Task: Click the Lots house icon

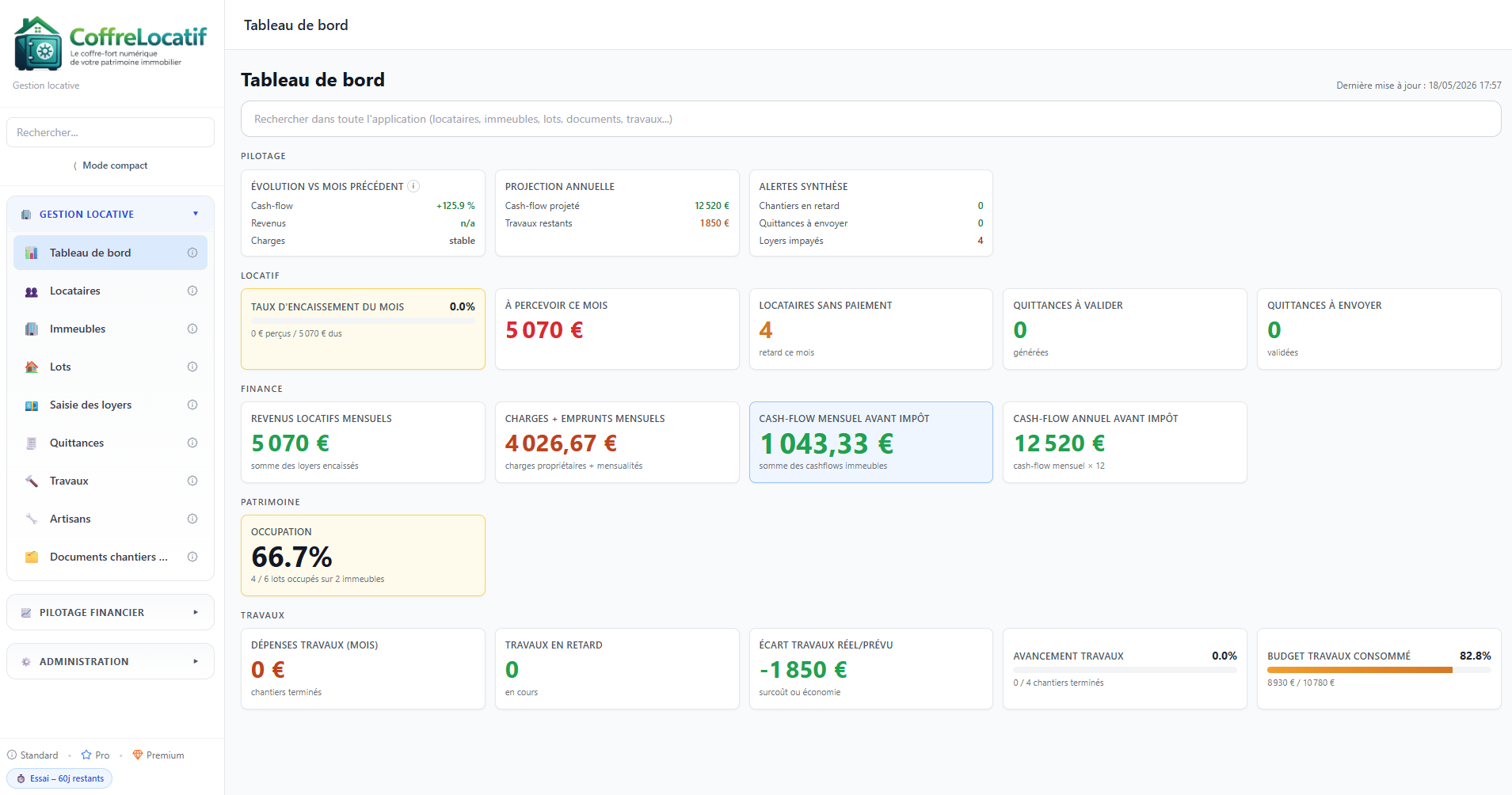Action: 32,367
